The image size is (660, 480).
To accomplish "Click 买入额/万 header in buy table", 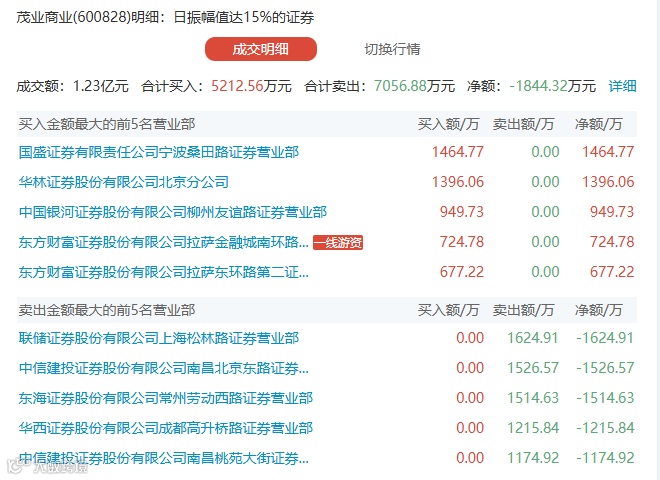I will click(448, 124).
